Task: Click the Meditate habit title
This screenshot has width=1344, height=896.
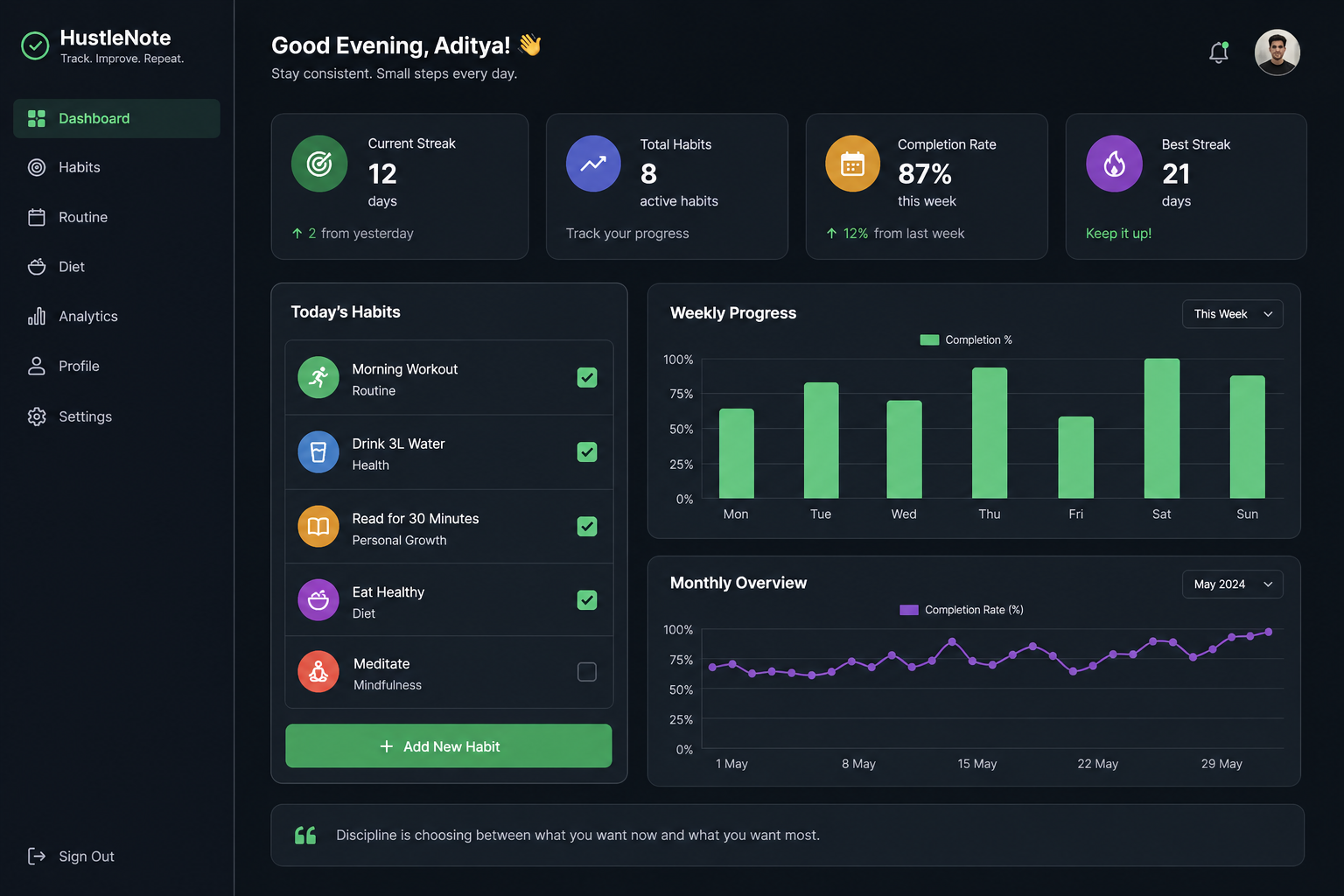Action: pos(381,664)
